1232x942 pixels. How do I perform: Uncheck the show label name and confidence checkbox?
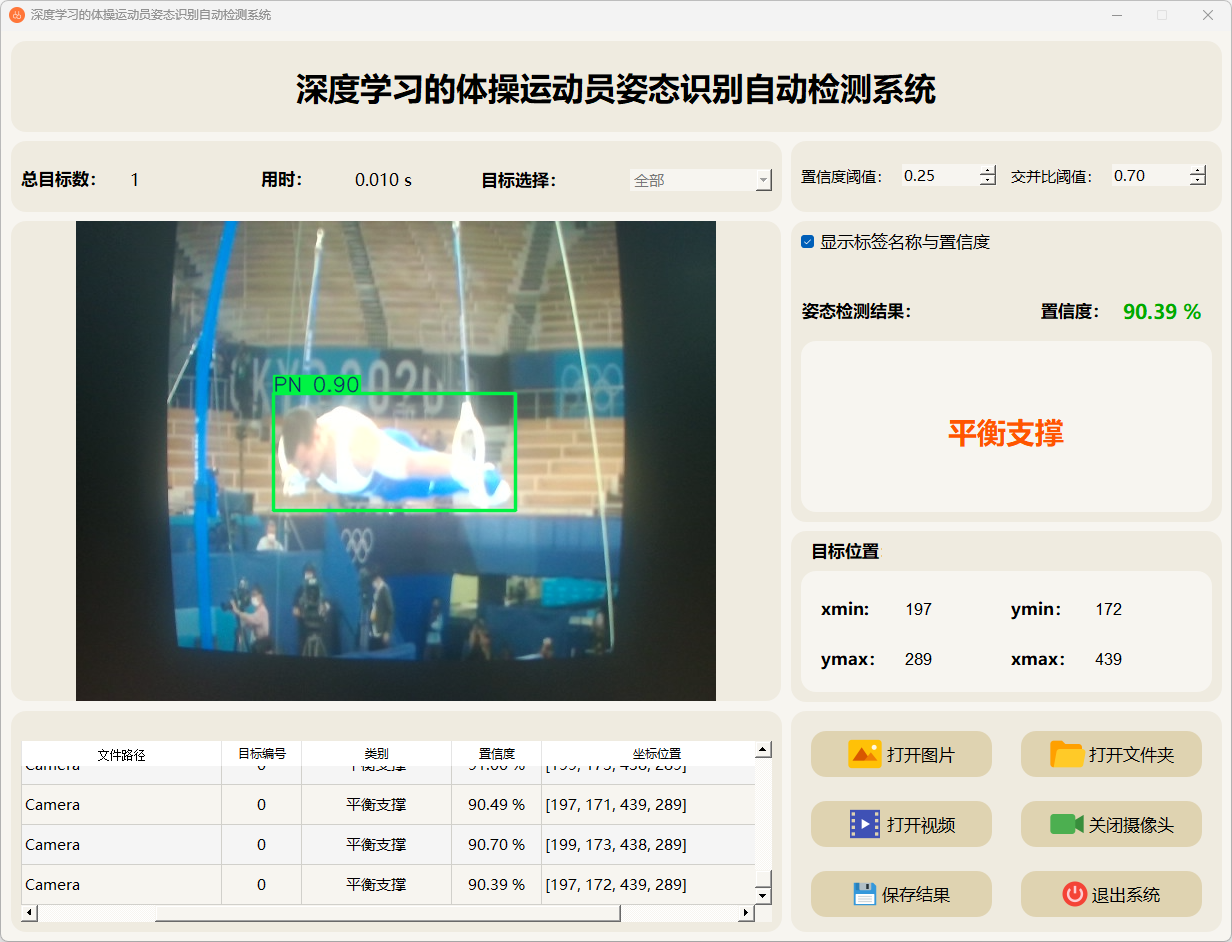[808, 242]
